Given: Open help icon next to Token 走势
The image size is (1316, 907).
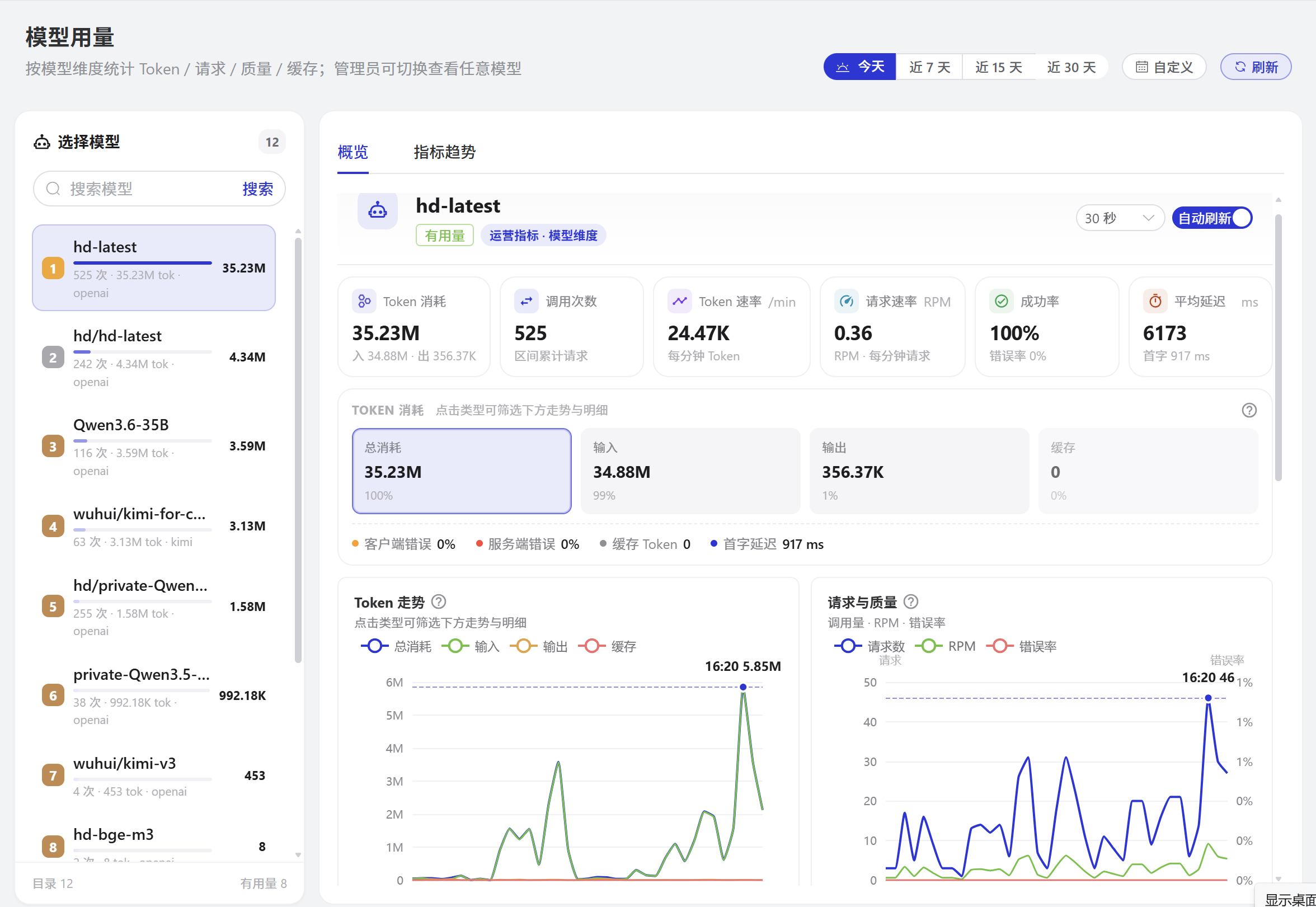Looking at the screenshot, I should tap(439, 601).
